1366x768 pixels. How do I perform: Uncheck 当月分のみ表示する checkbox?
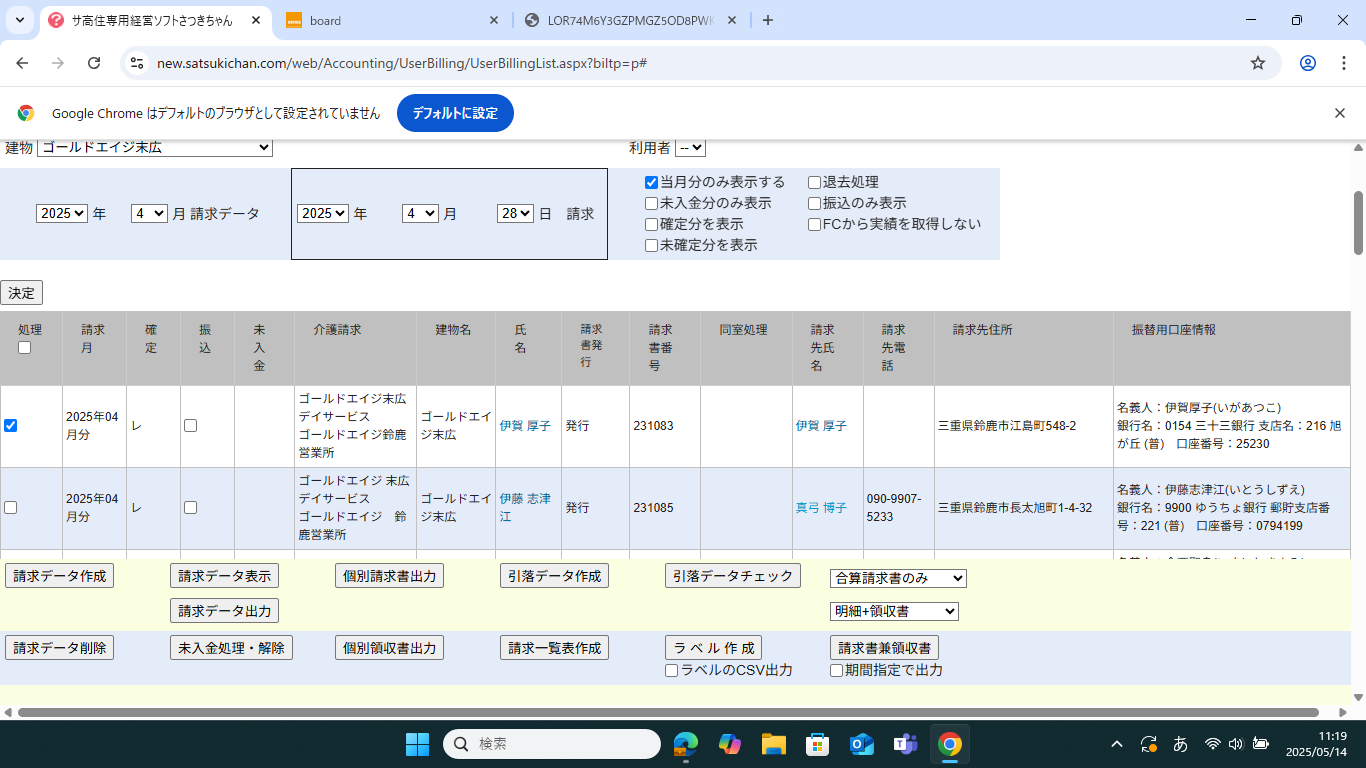[x=652, y=183]
